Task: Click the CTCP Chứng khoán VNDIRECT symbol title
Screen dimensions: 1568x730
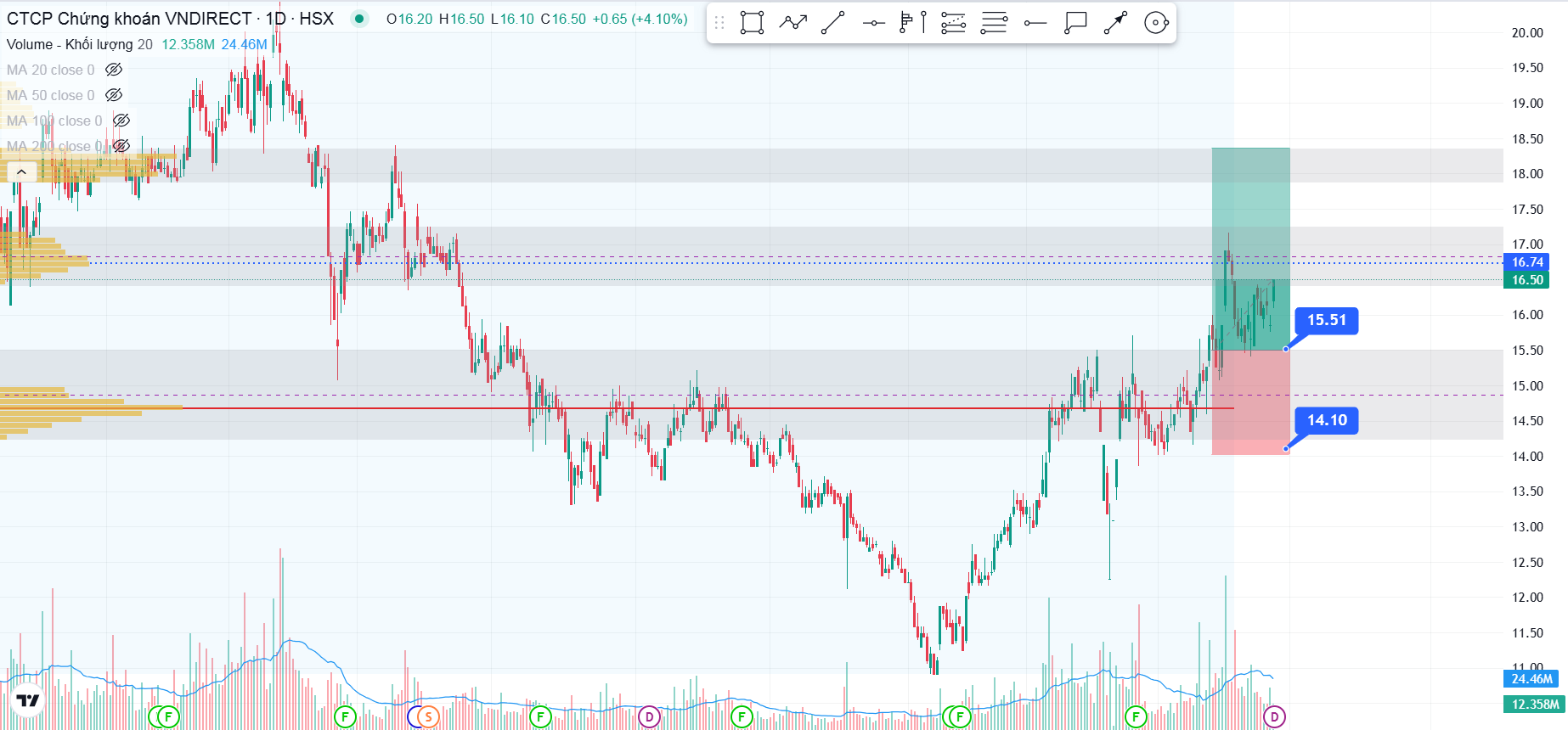Action: click(129, 19)
